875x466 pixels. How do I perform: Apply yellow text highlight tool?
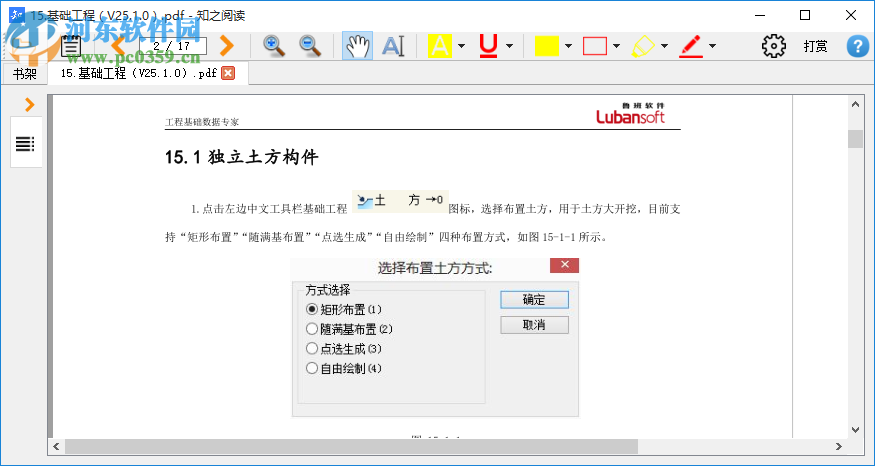440,46
